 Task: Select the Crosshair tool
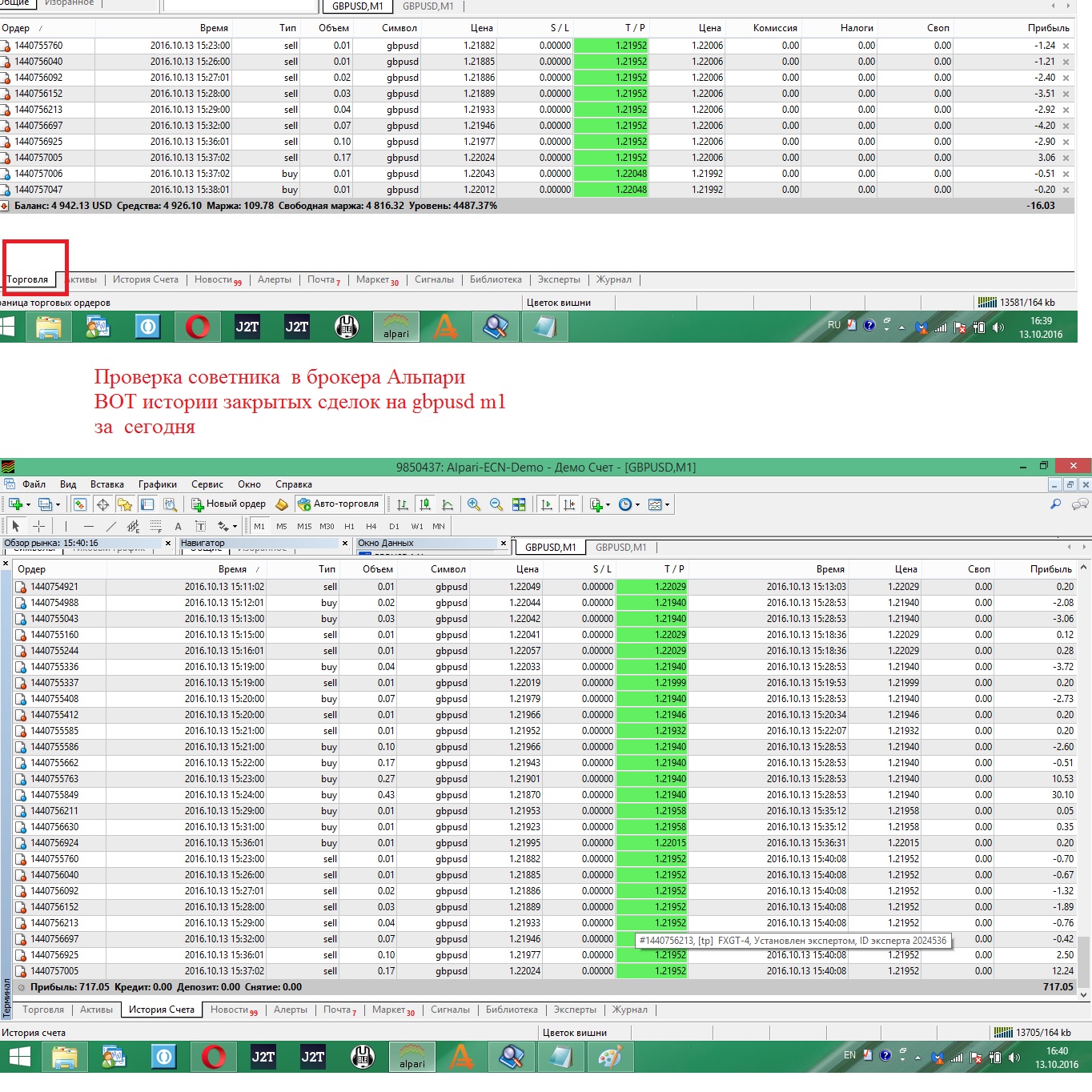coord(38,526)
